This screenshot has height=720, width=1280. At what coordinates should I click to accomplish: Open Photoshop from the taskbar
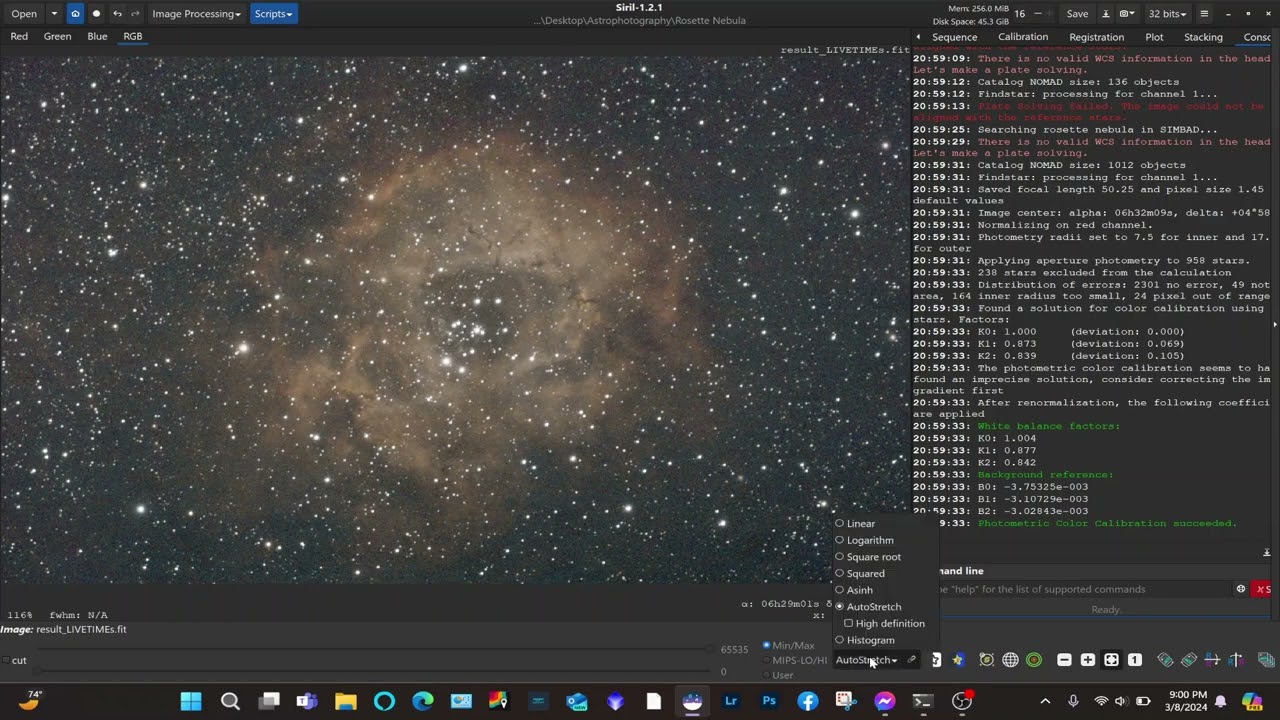tap(769, 701)
